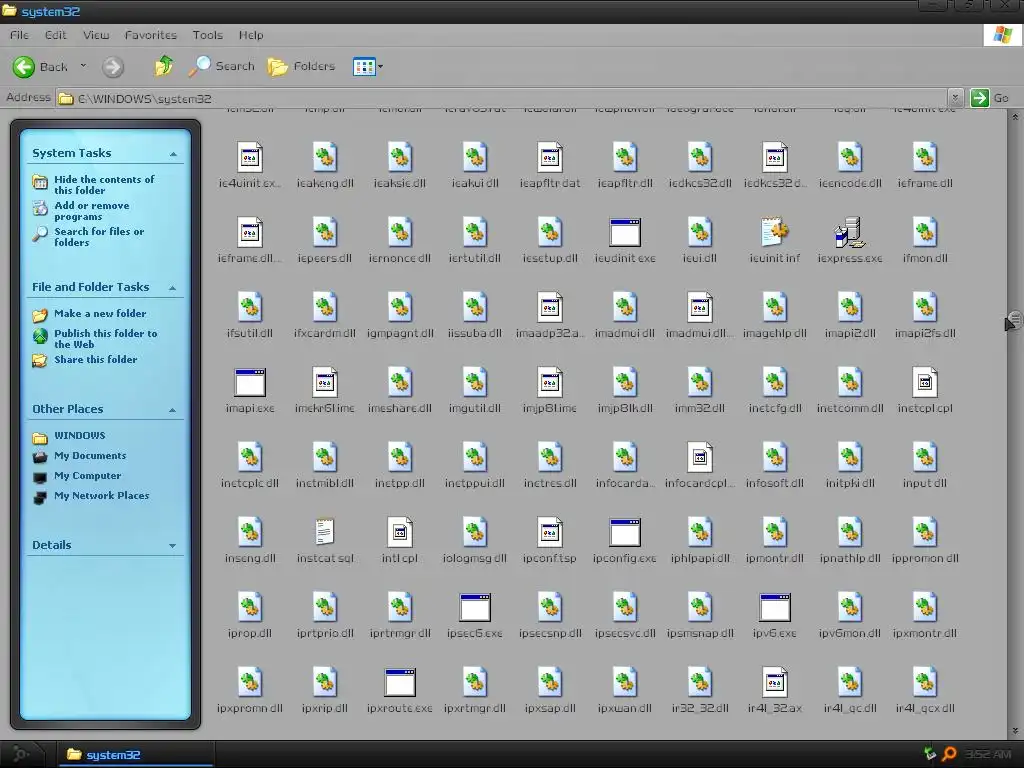Open the View menu
Viewport: 1024px width, 768px height.
pos(96,35)
